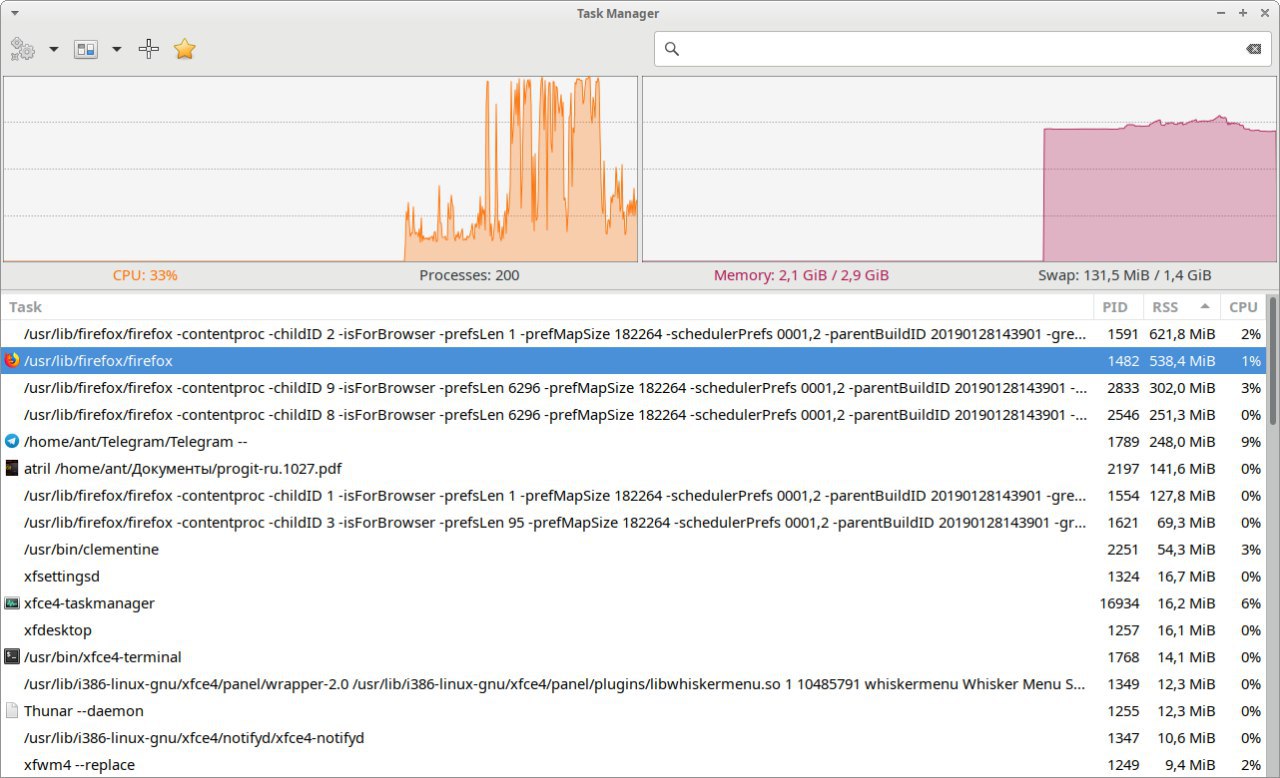Click the xfce4-taskmanager row icon
The image size is (1280, 778).
coord(12,603)
